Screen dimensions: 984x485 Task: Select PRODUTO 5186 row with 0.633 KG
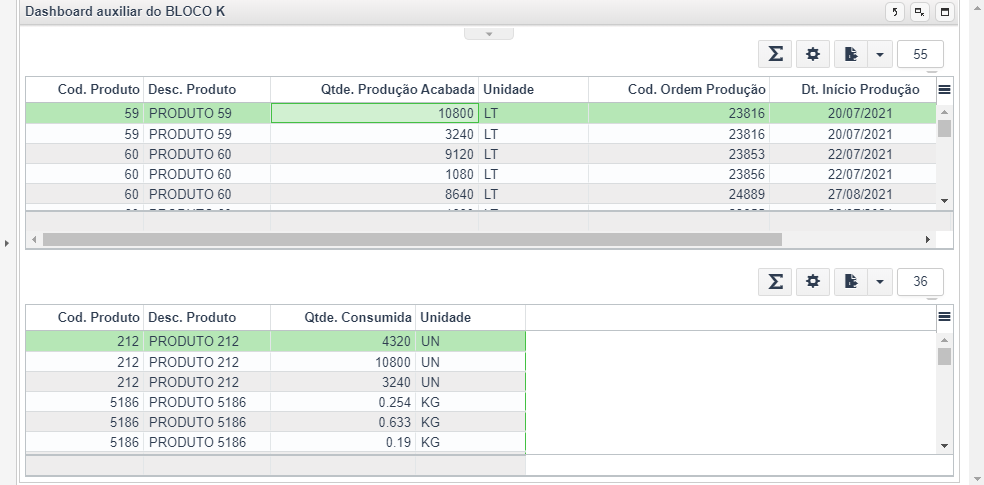(x=275, y=422)
